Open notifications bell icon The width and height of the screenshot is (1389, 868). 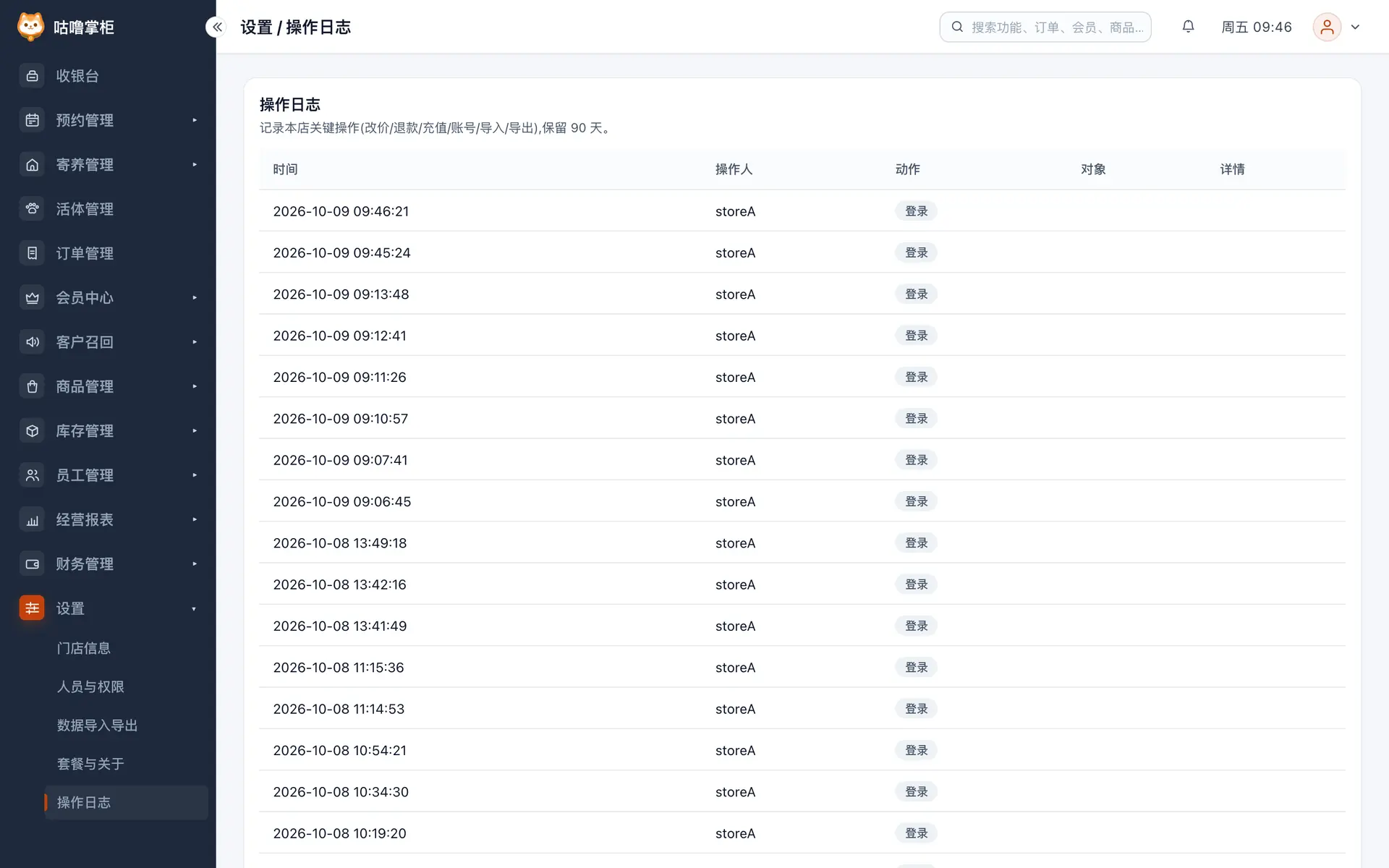coord(1188,27)
